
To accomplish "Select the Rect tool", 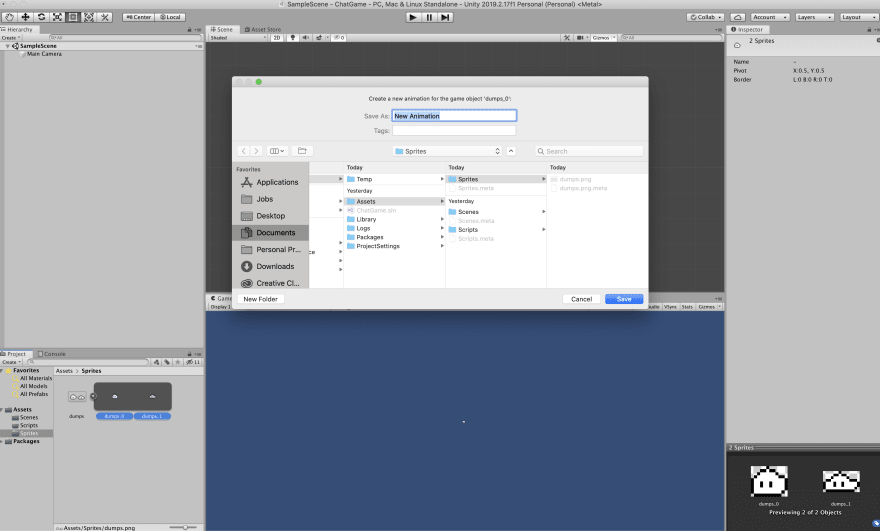I will [x=73, y=17].
